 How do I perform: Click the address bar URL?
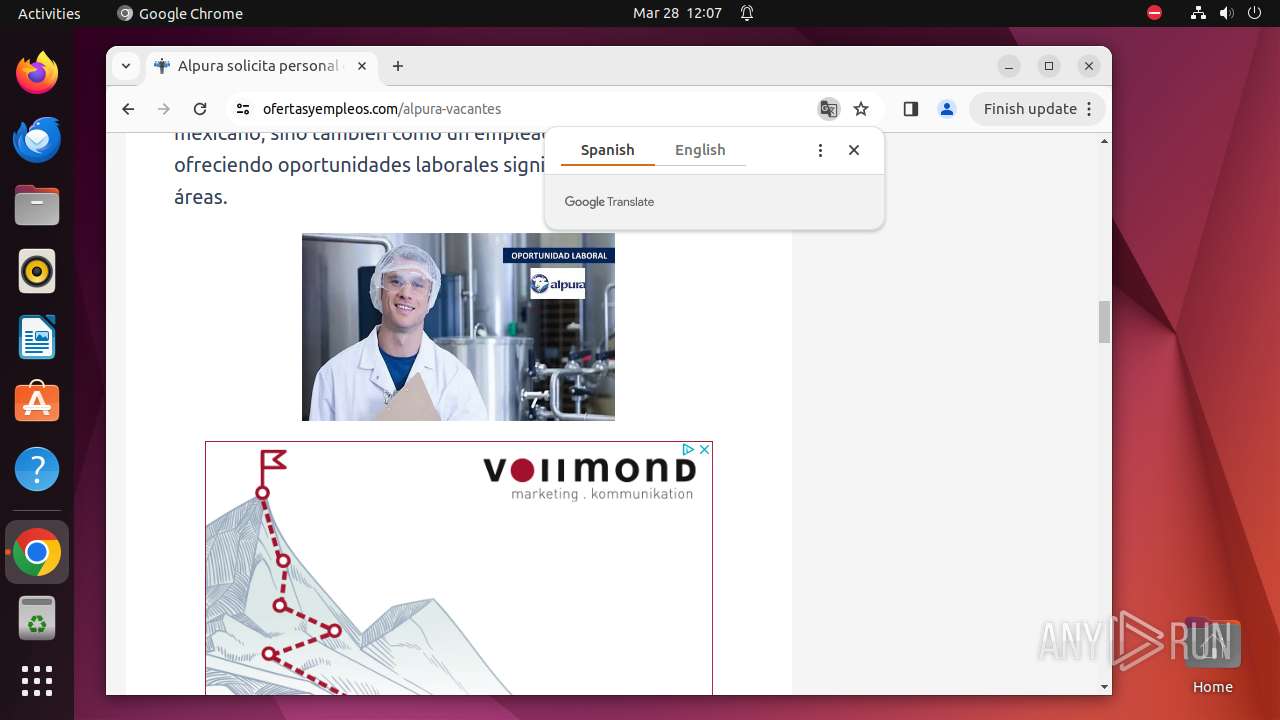pos(382,109)
